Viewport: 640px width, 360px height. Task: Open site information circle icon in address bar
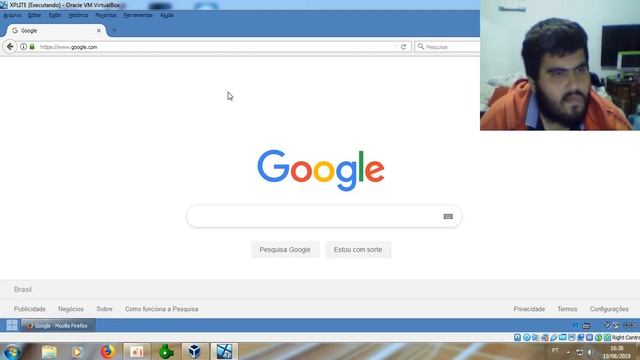tap(23, 47)
